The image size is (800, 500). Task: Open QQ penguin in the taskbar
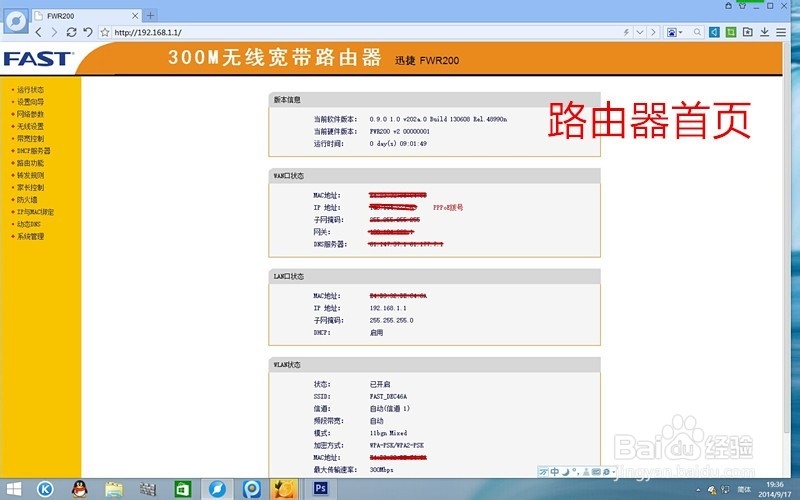click(x=80, y=489)
